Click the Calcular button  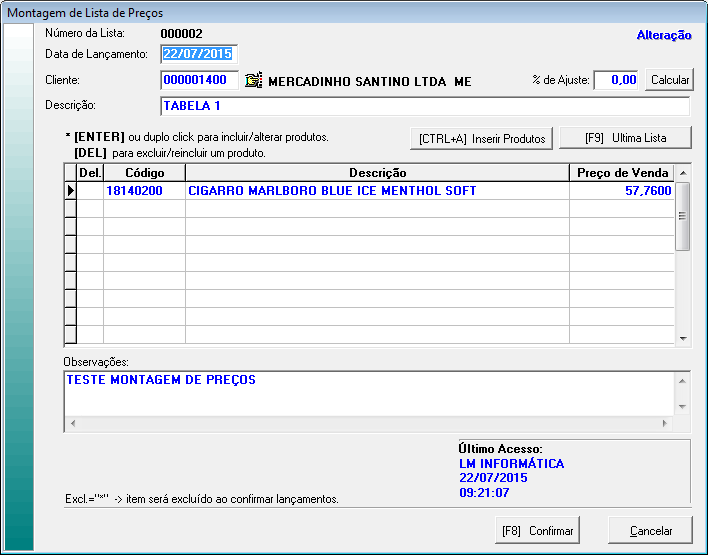[670, 80]
